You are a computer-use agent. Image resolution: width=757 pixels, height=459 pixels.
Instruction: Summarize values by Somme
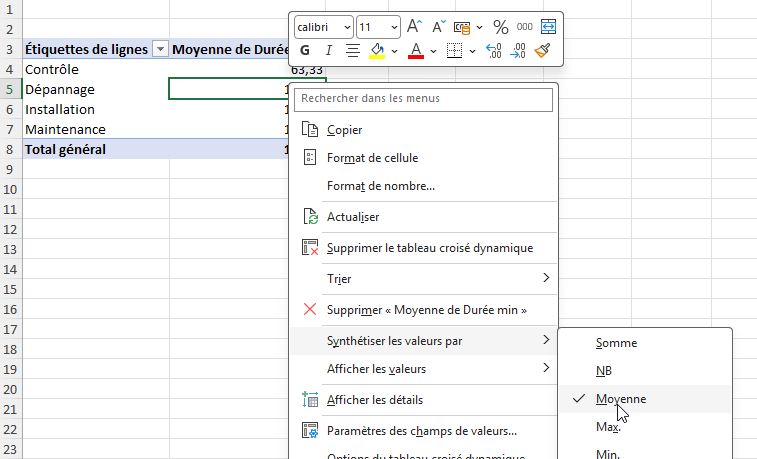(645, 343)
